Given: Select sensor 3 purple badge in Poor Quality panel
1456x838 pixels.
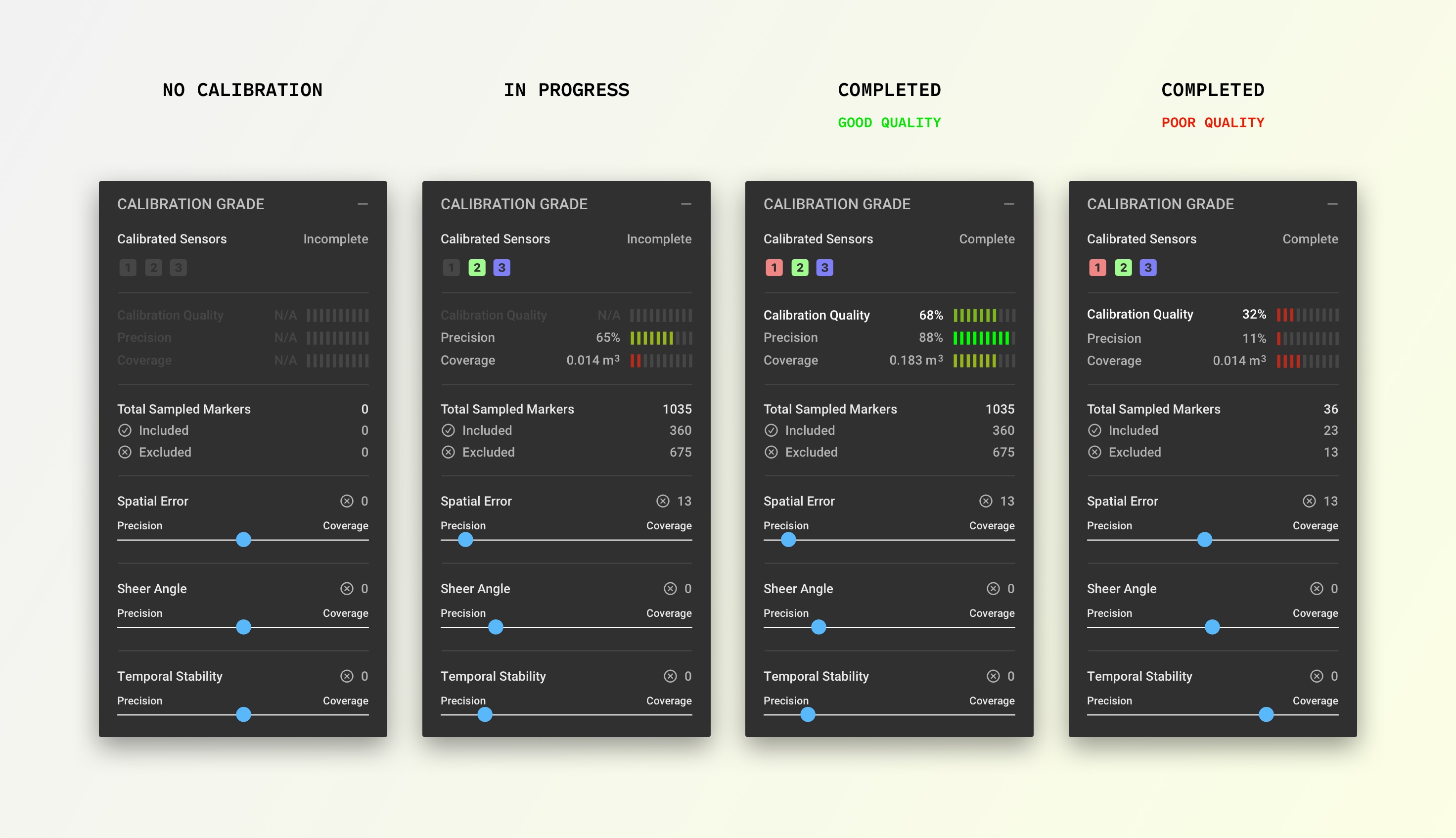Looking at the screenshot, I should (1148, 267).
